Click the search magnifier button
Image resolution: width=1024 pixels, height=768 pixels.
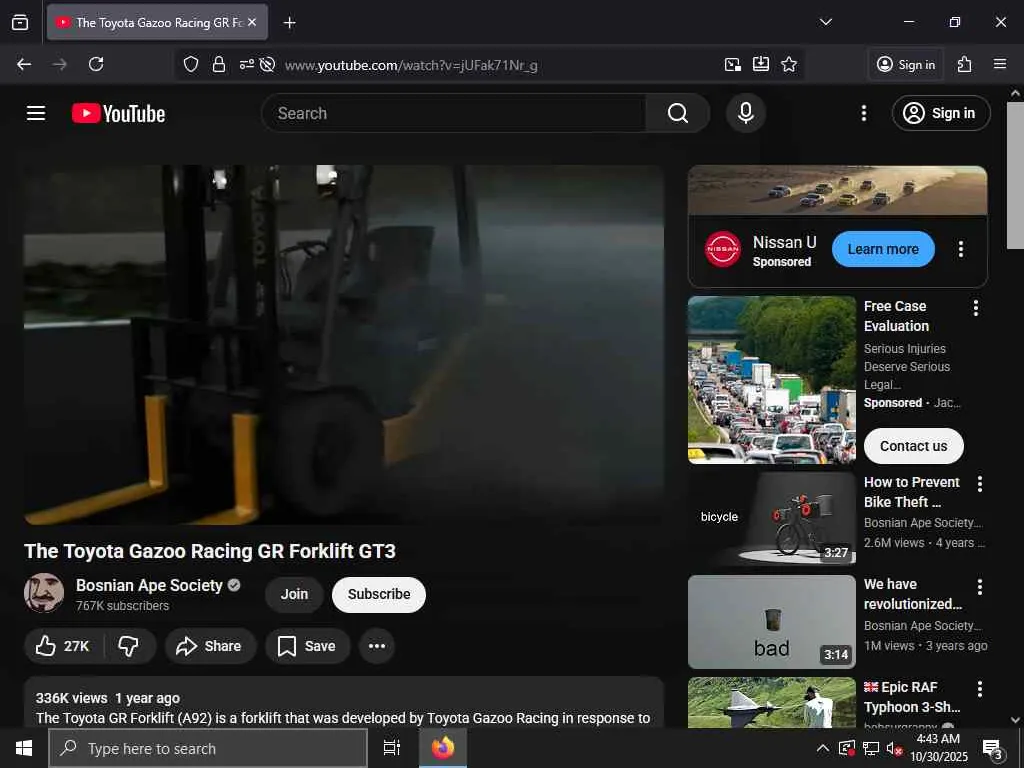(678, 113)
